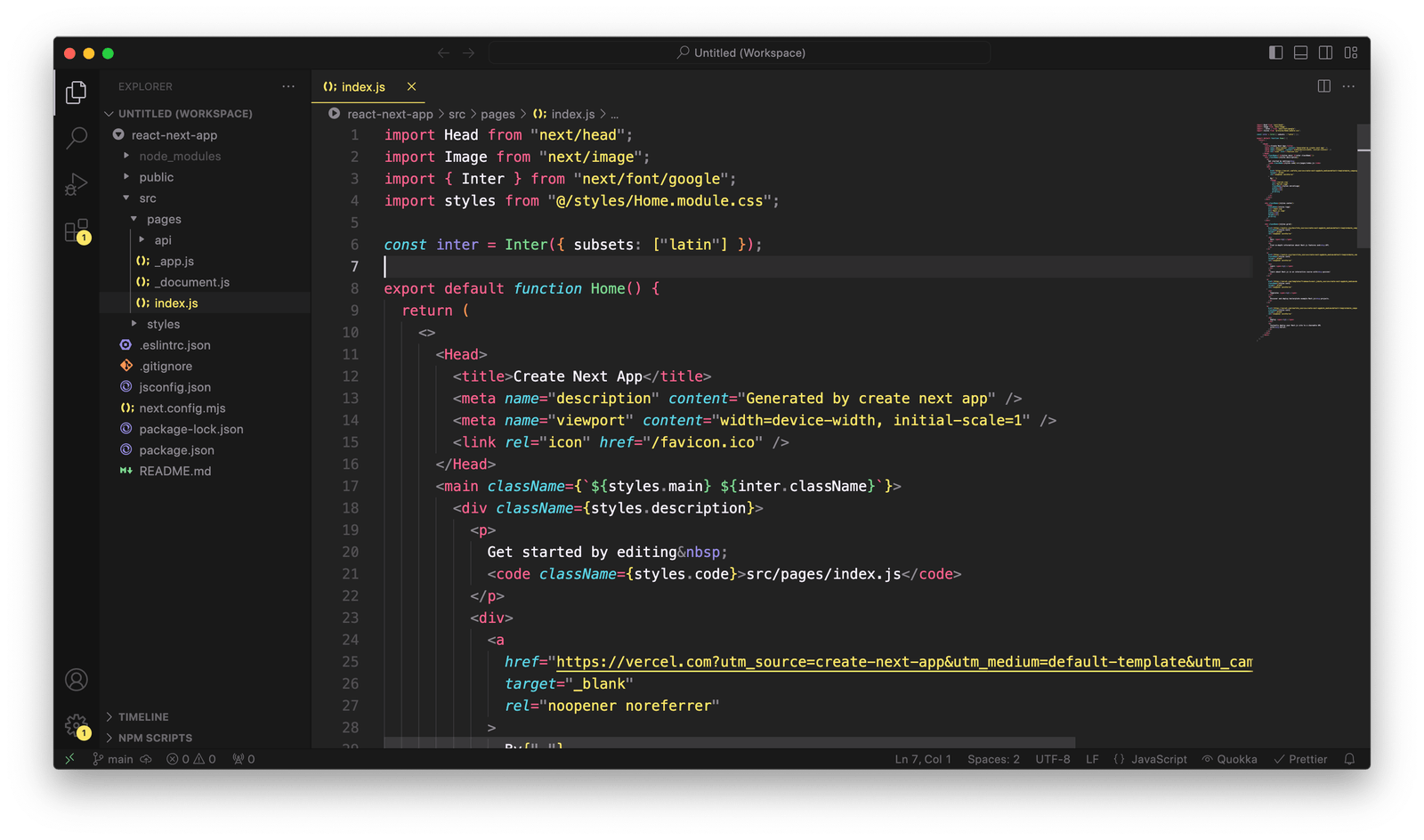Click the vercel.com href link on line 25

903,662
